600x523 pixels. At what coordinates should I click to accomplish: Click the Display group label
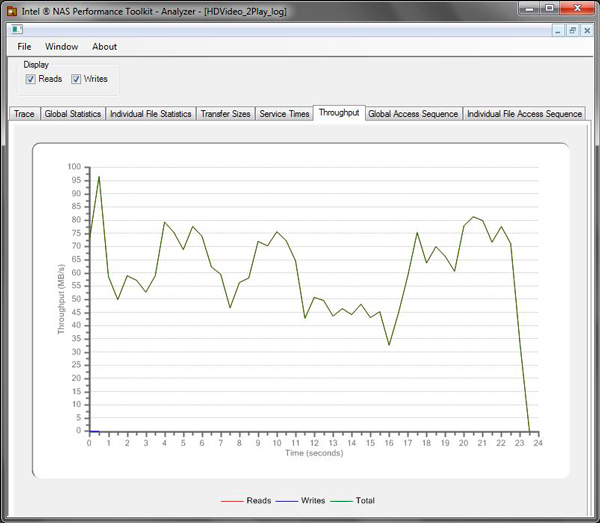(36, 65)
